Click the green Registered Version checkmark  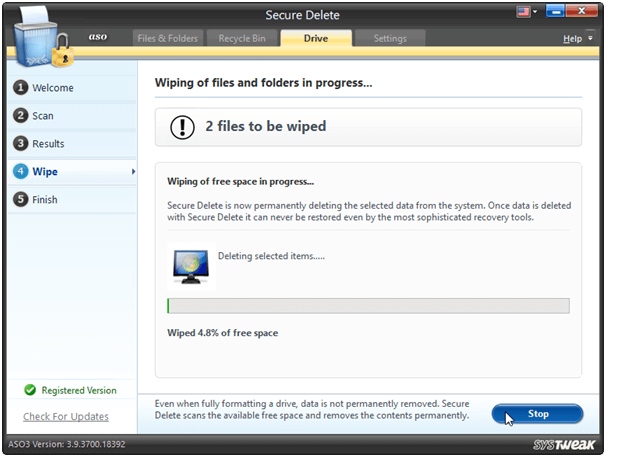[x=30, y=390]
